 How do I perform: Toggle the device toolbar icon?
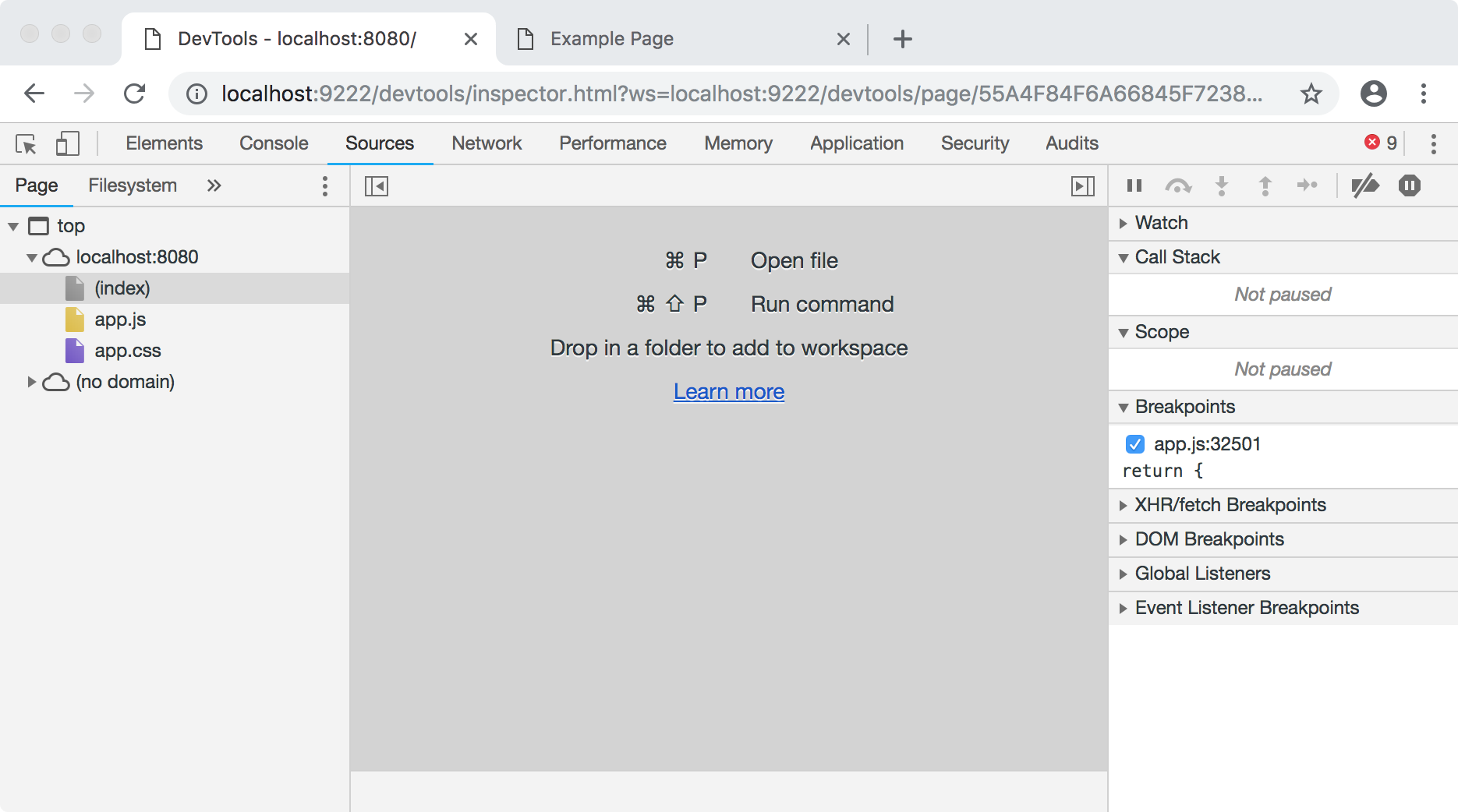point(68,143)
